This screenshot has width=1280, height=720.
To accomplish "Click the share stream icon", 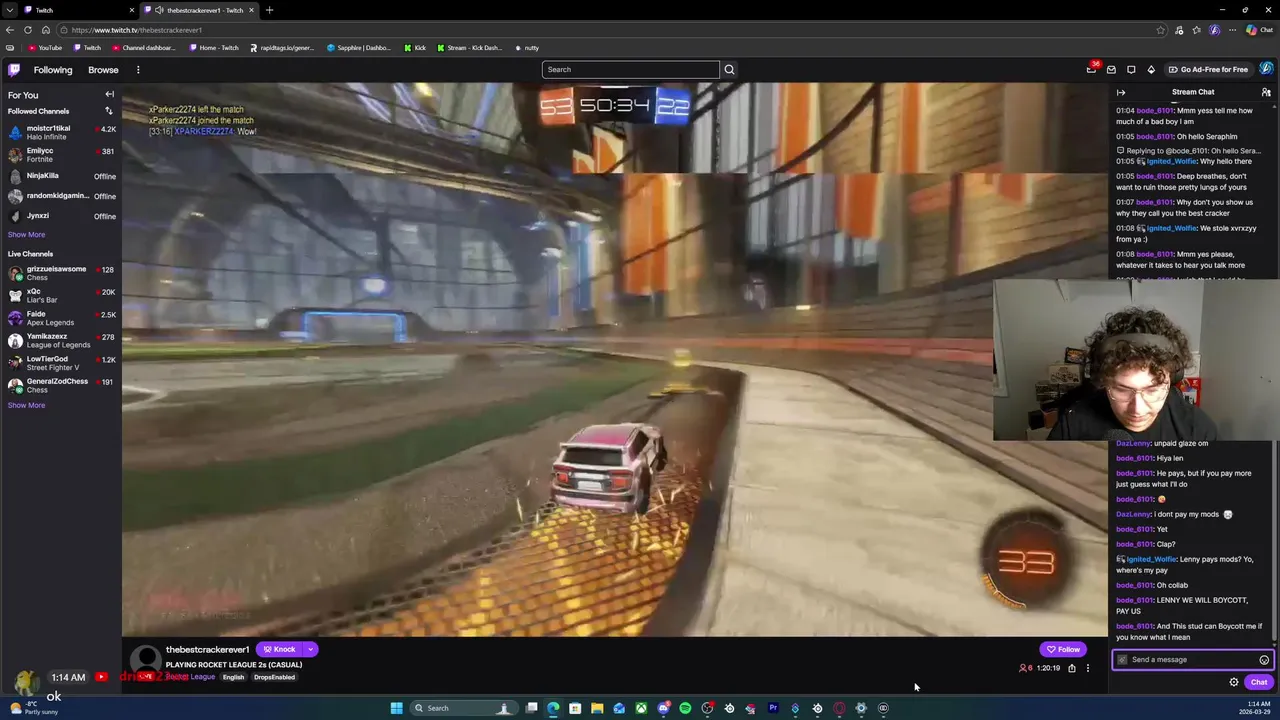I will pos(1072,668).
